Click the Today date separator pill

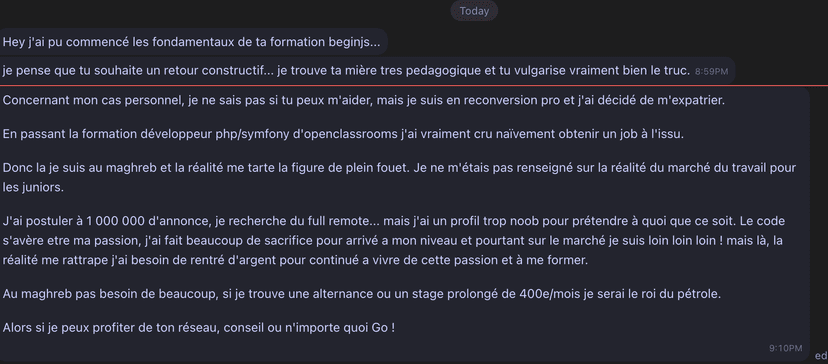tap(474, 11)
